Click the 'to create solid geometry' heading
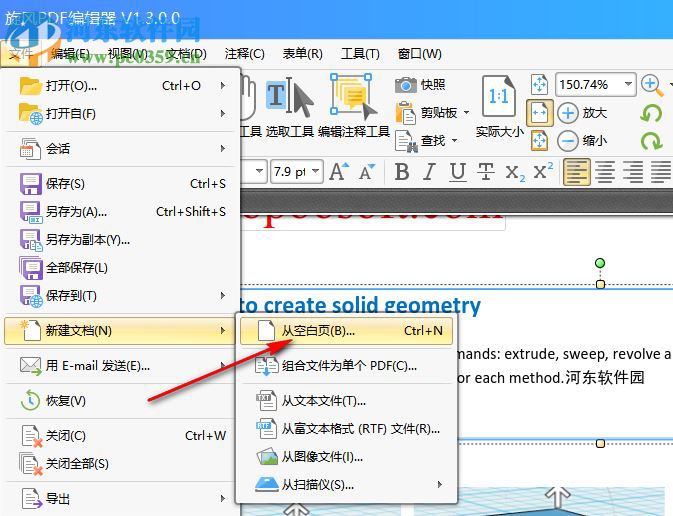Viewport: 673px width, 516px height. 360,305
